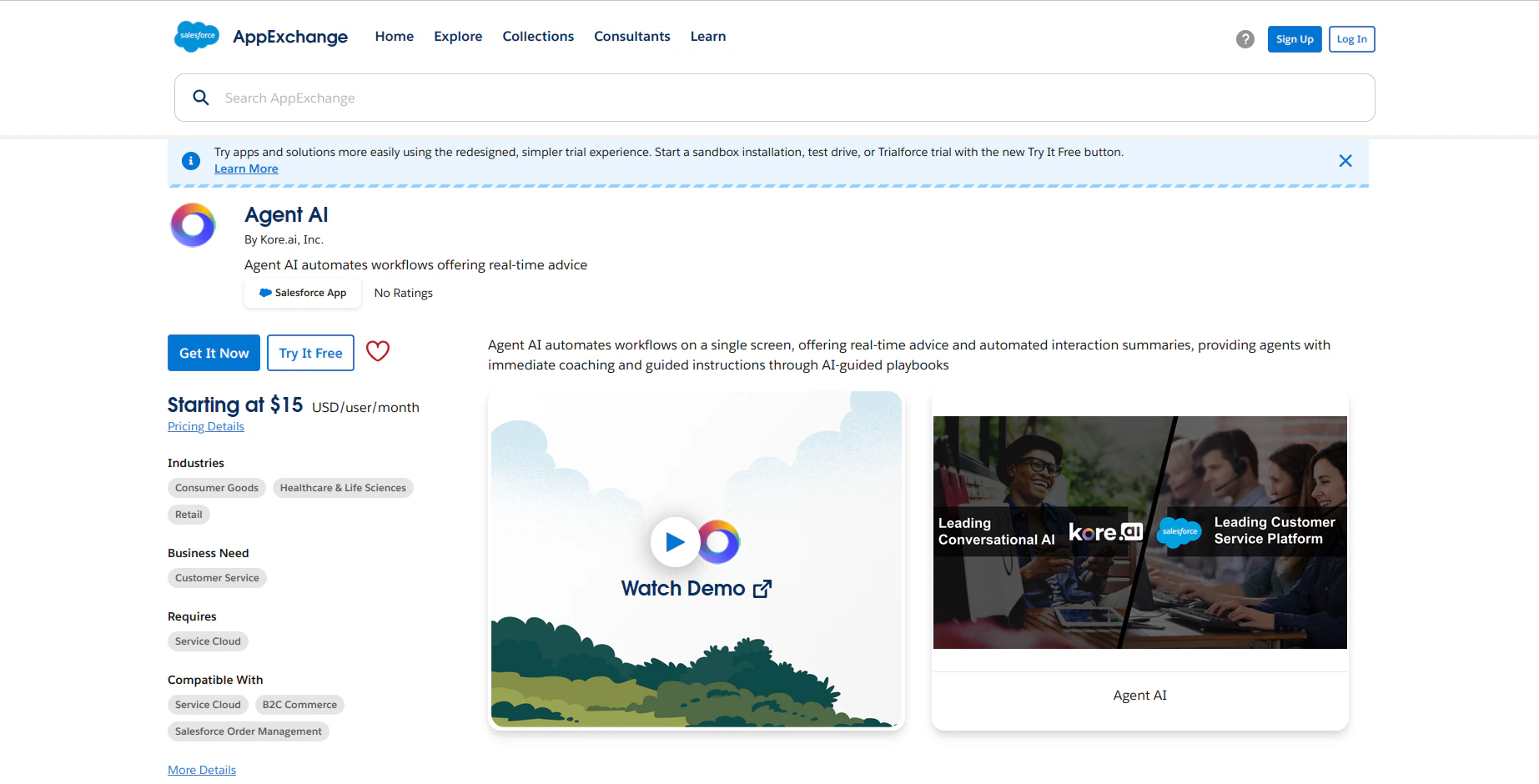1539x784 pixels.
Task: Play the Watch Demo video
Action: [x=675, y=541]
